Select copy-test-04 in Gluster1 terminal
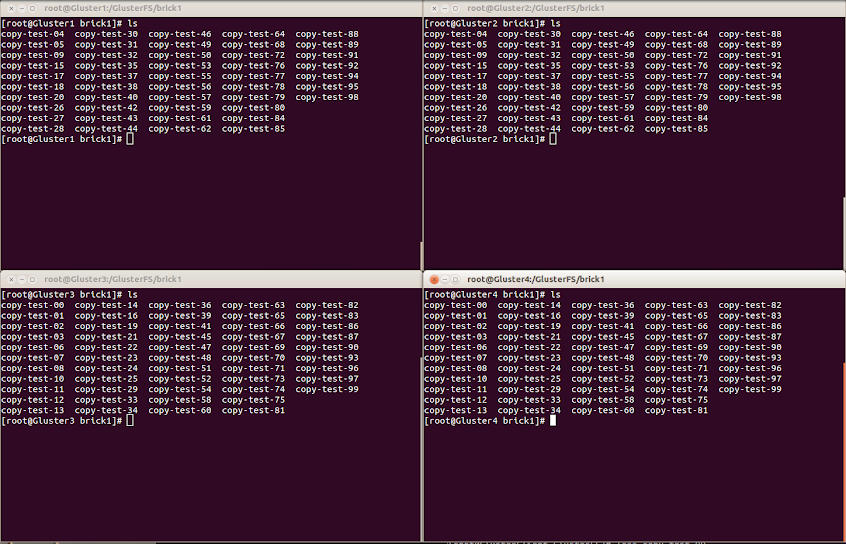846x544 pixels. (x=33, y=35)
